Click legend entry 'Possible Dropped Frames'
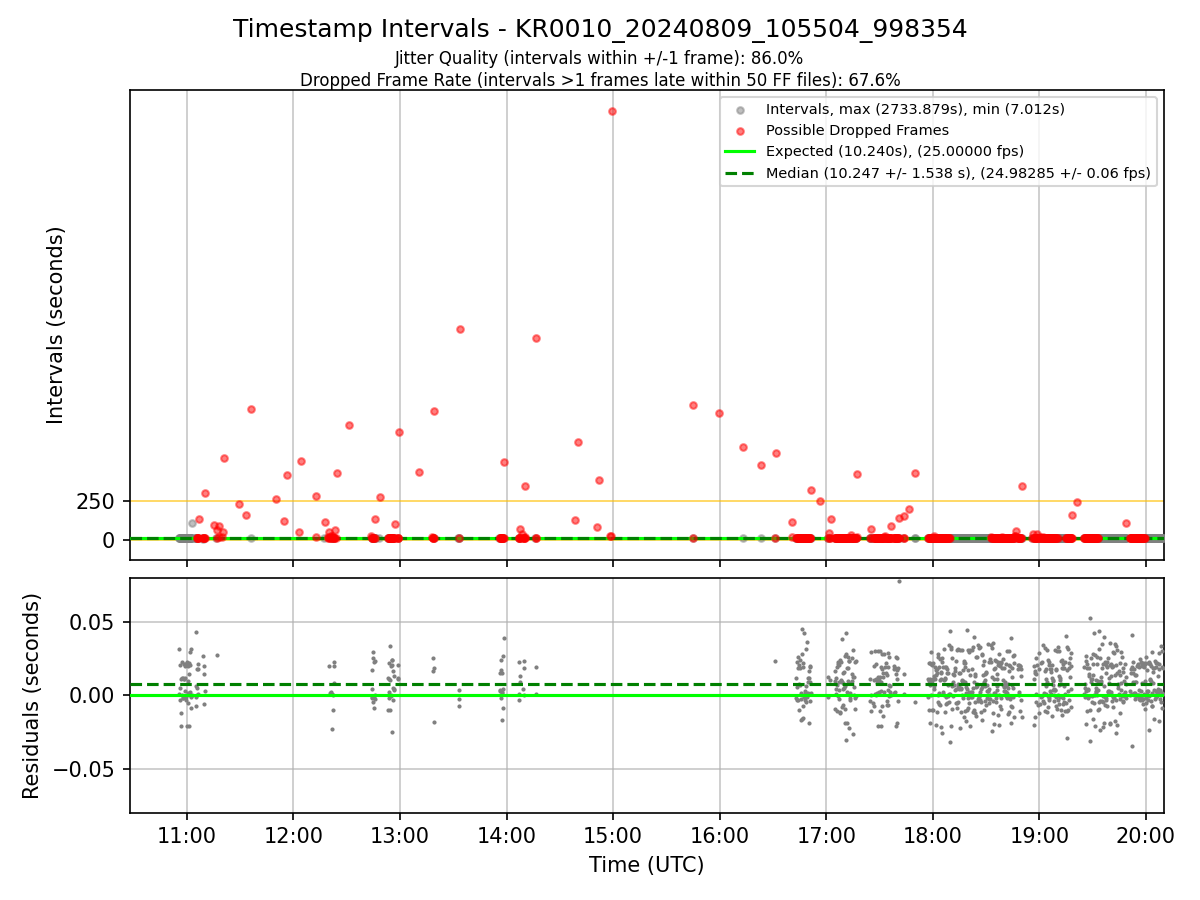 pos(857,130)
